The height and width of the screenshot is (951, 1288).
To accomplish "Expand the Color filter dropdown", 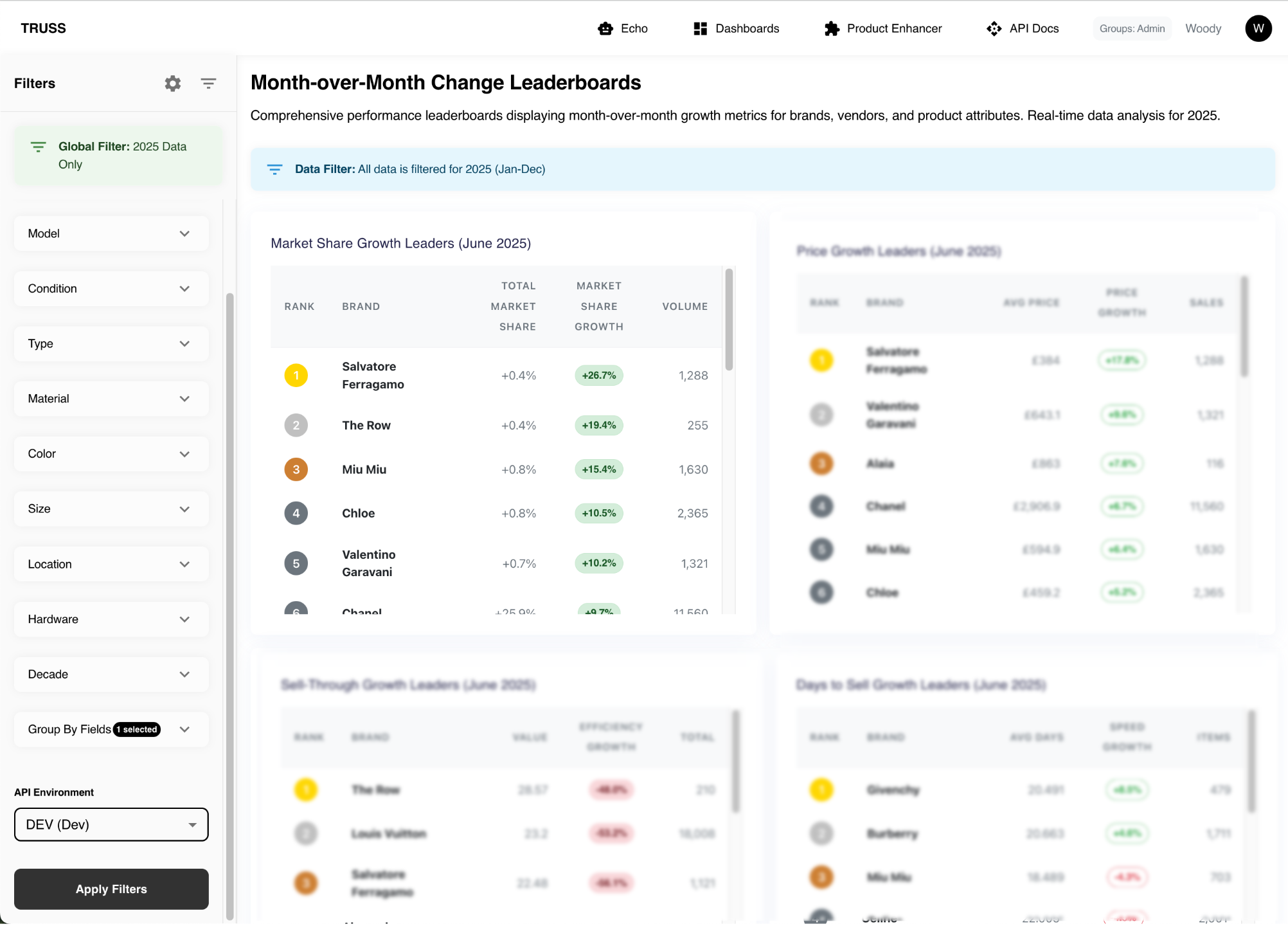I will click(x=111, y=454).
